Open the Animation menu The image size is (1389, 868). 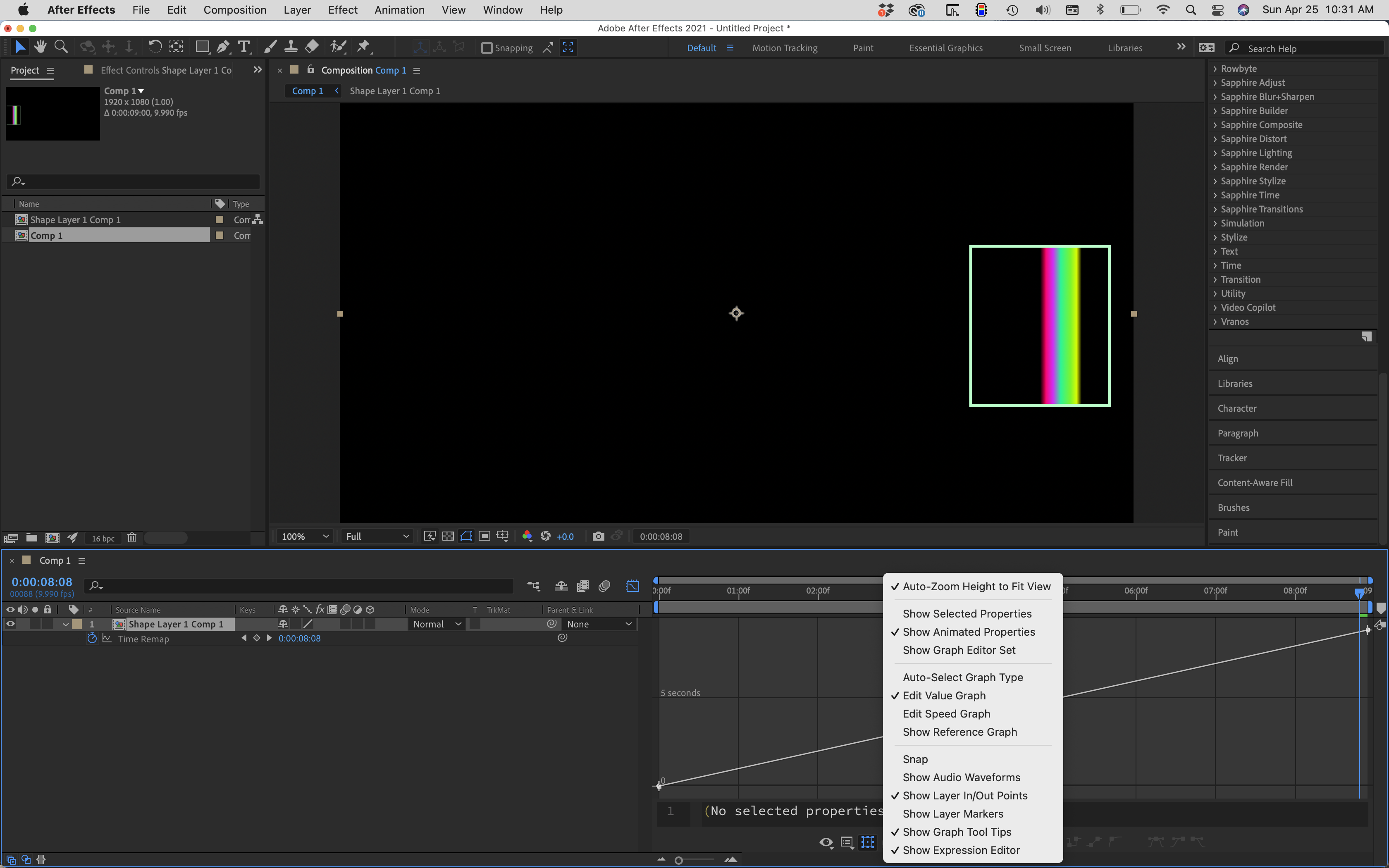399,10
